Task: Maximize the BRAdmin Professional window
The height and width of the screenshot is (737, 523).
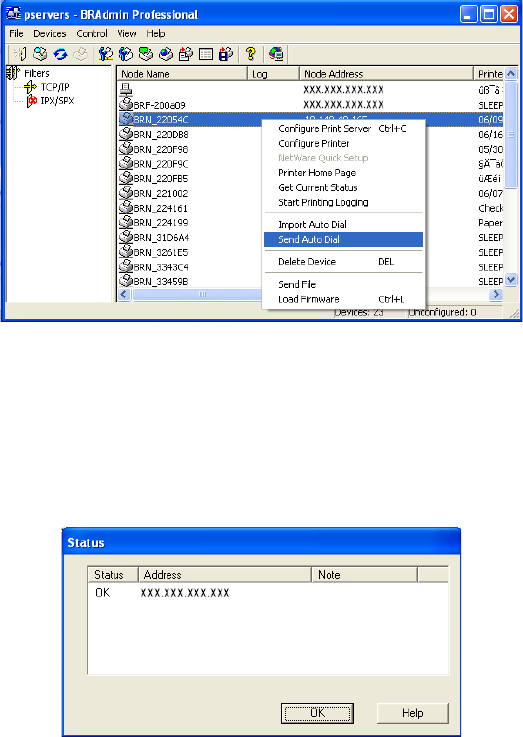Action: point(489,14)
